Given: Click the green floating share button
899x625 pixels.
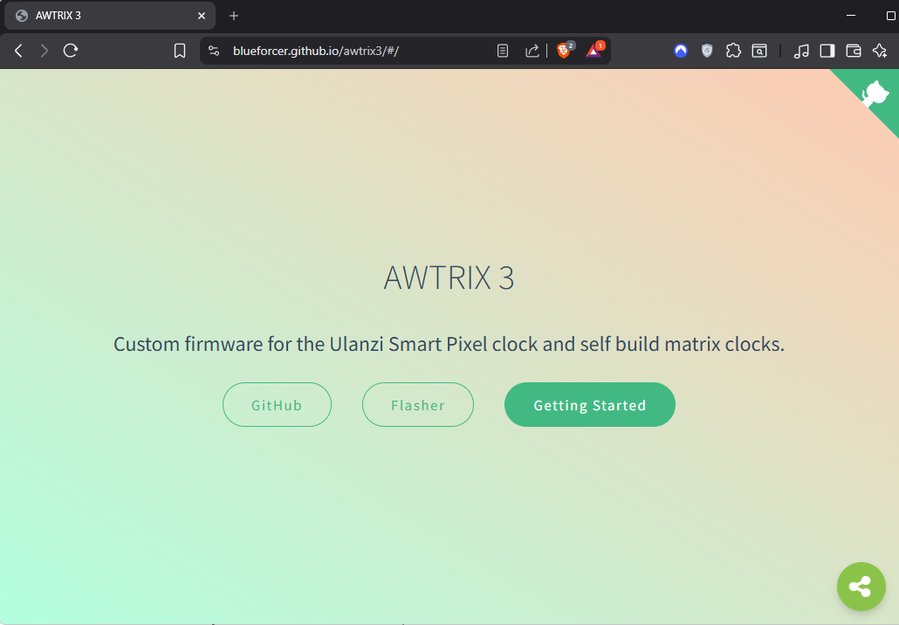Looking at the screenshot, I should pos(861,587).
